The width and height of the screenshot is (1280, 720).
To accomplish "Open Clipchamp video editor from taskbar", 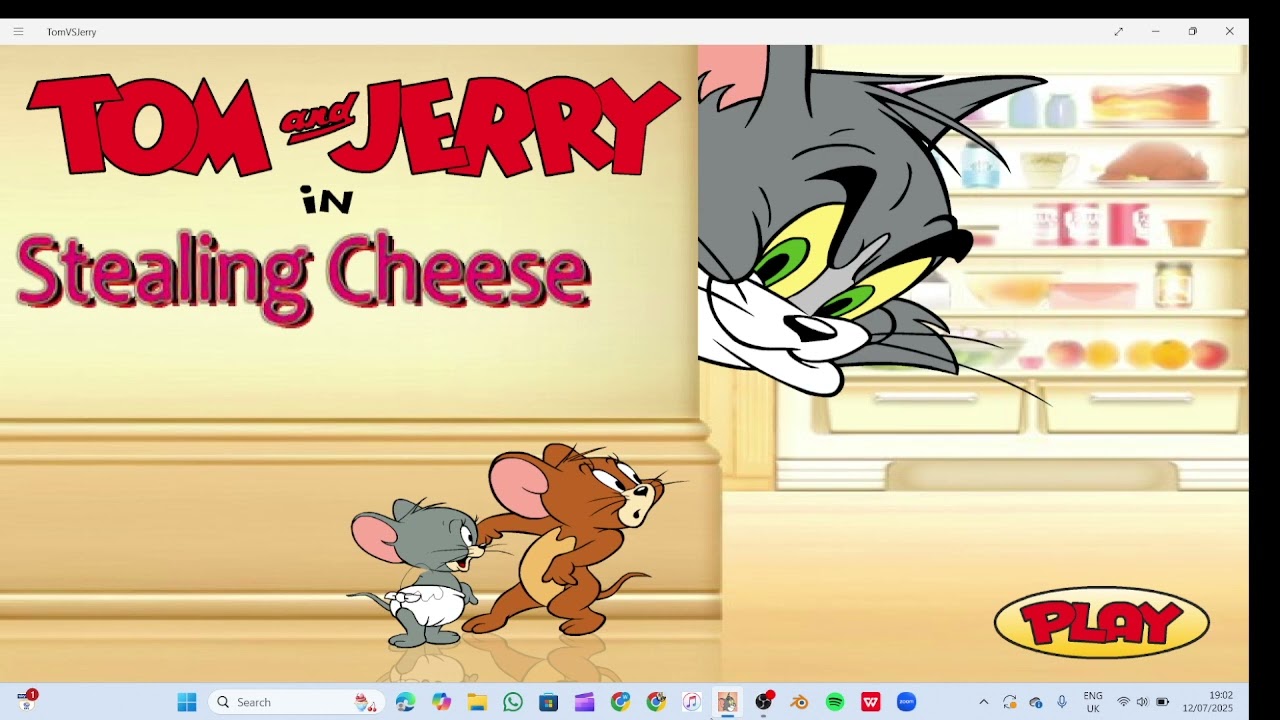I will 585,702.
